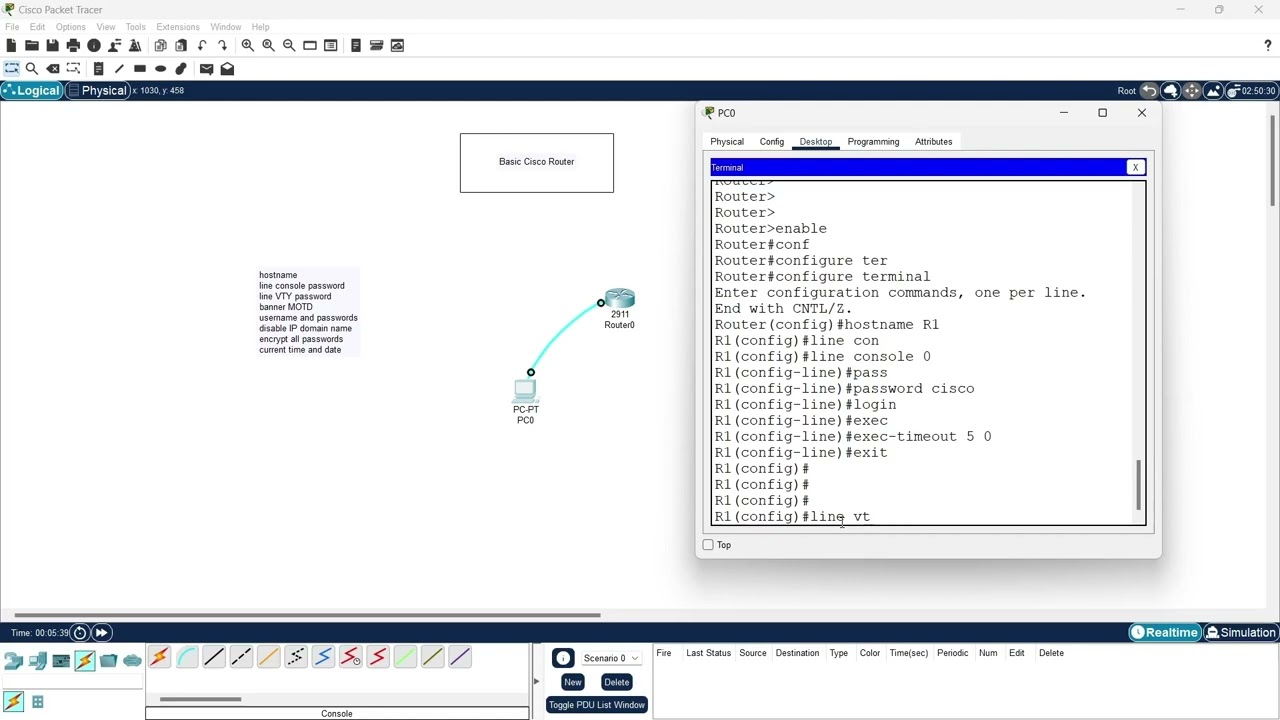
Task: Redo the last action
Action: [222, 45]
